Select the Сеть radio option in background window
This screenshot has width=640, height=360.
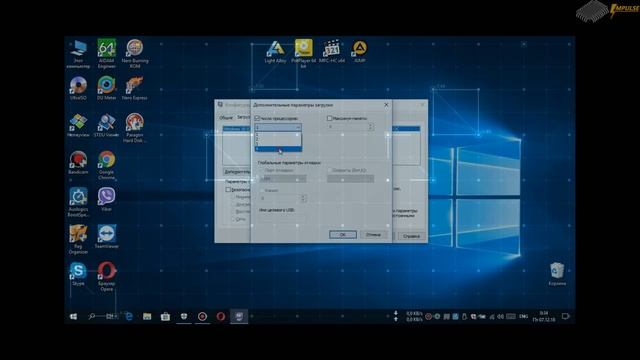(x=234, y=219)
